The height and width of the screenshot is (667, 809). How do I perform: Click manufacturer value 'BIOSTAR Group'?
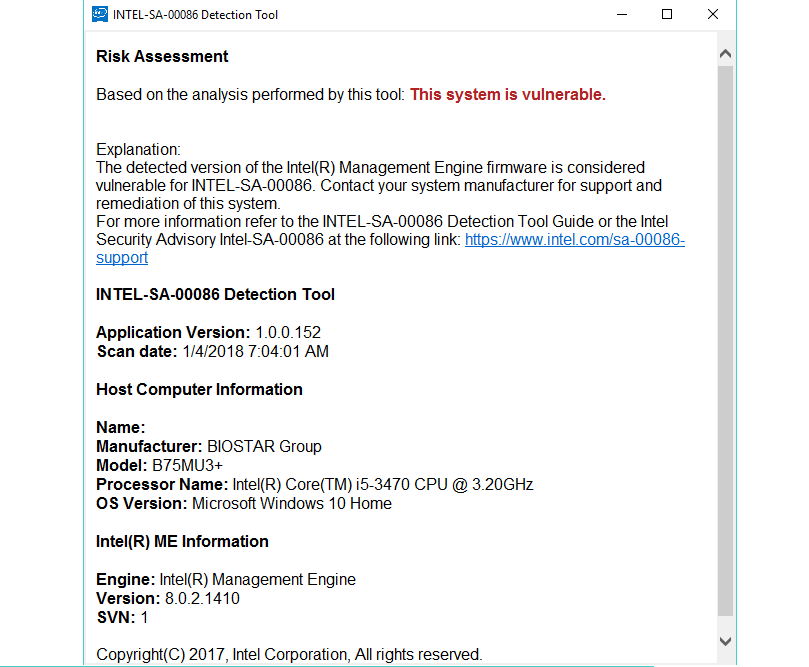(x=264, y=446)
